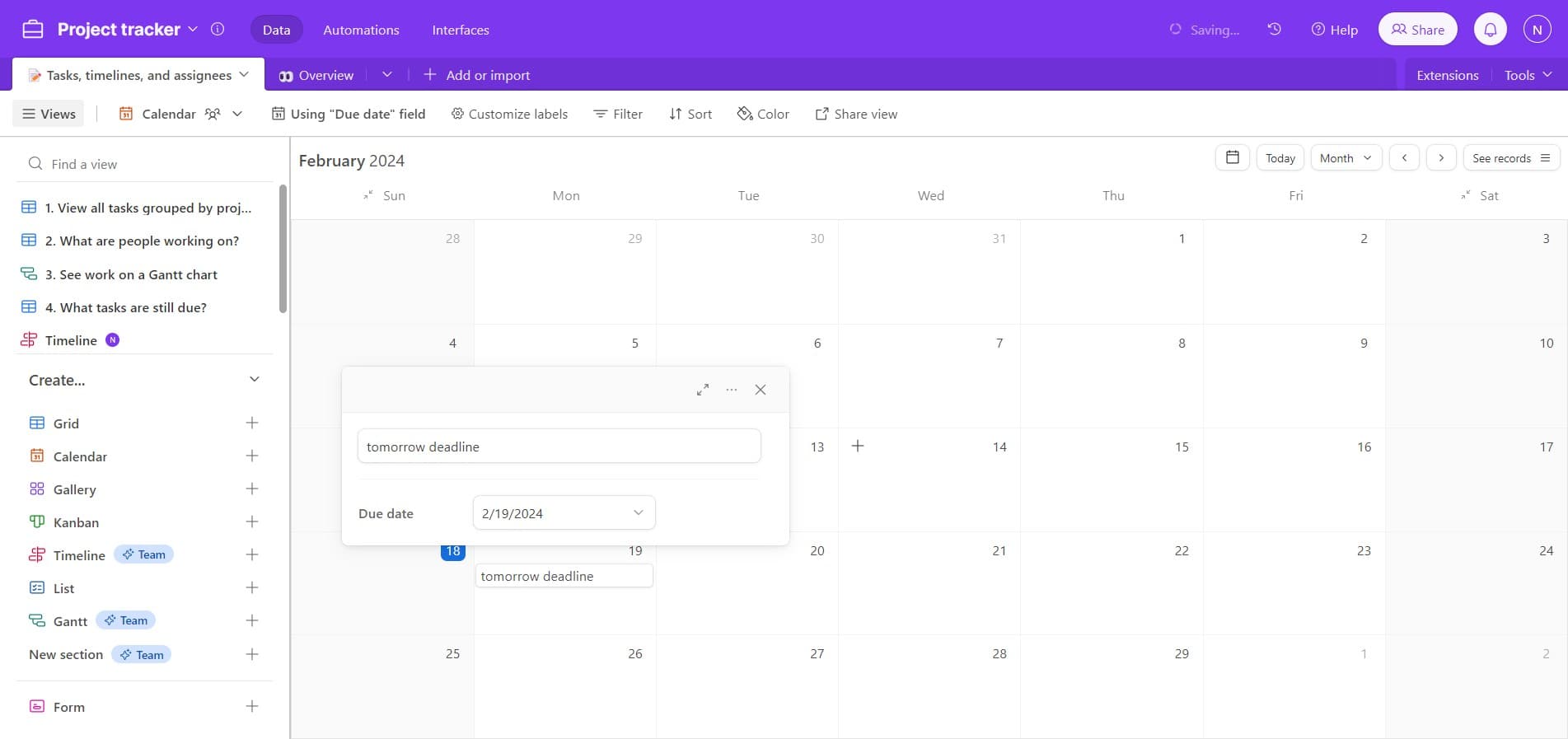Open Color options
Viewport: 1568px width, 739px height.
[763, 114]
